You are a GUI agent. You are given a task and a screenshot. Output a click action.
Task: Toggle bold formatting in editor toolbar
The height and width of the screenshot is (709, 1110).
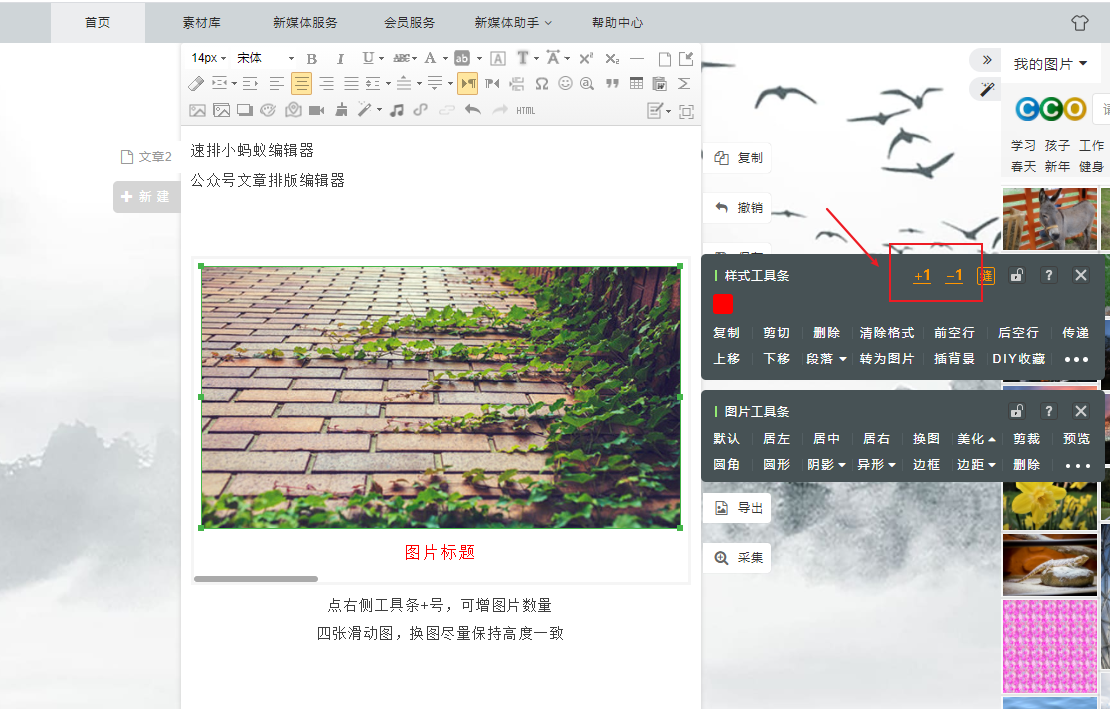coord(311,59)
